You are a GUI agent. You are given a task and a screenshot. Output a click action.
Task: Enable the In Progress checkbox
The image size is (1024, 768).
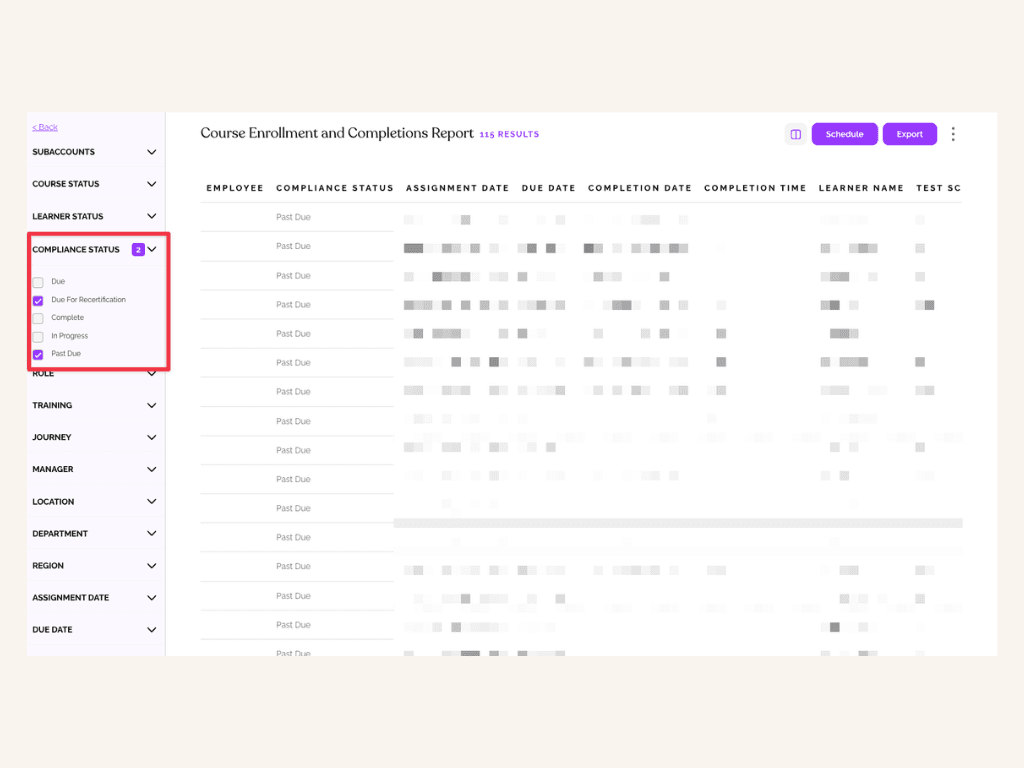(38, 336)
